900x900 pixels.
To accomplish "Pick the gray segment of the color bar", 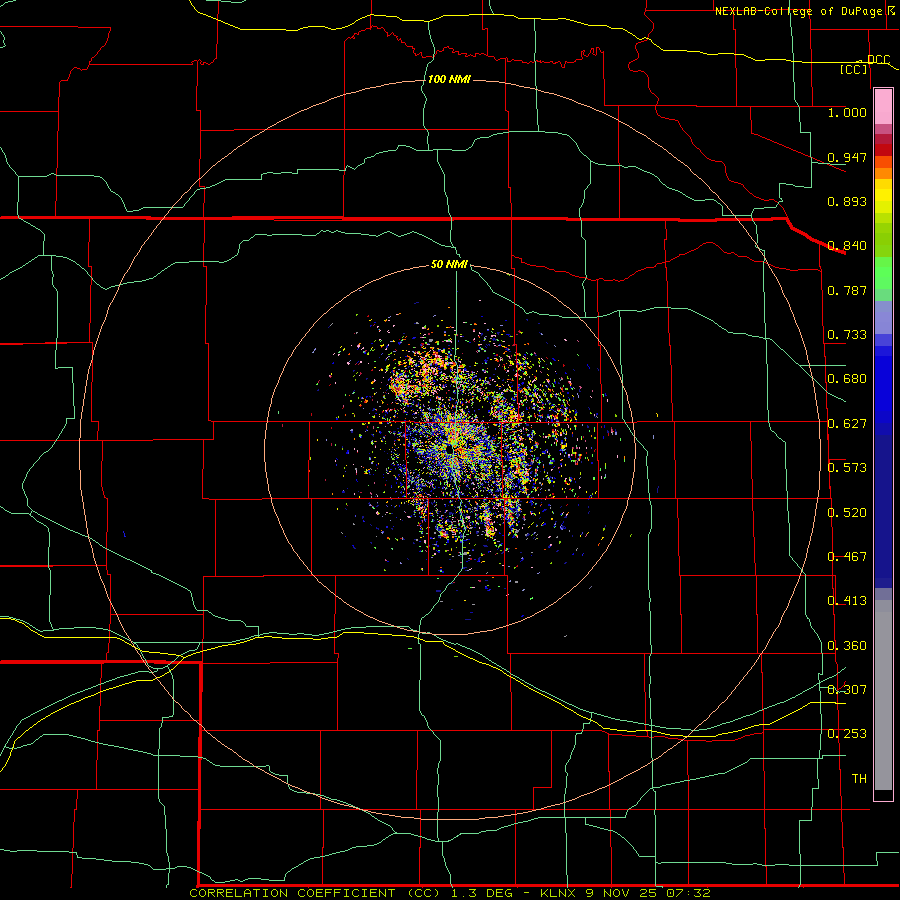I will tap(883, 695).
